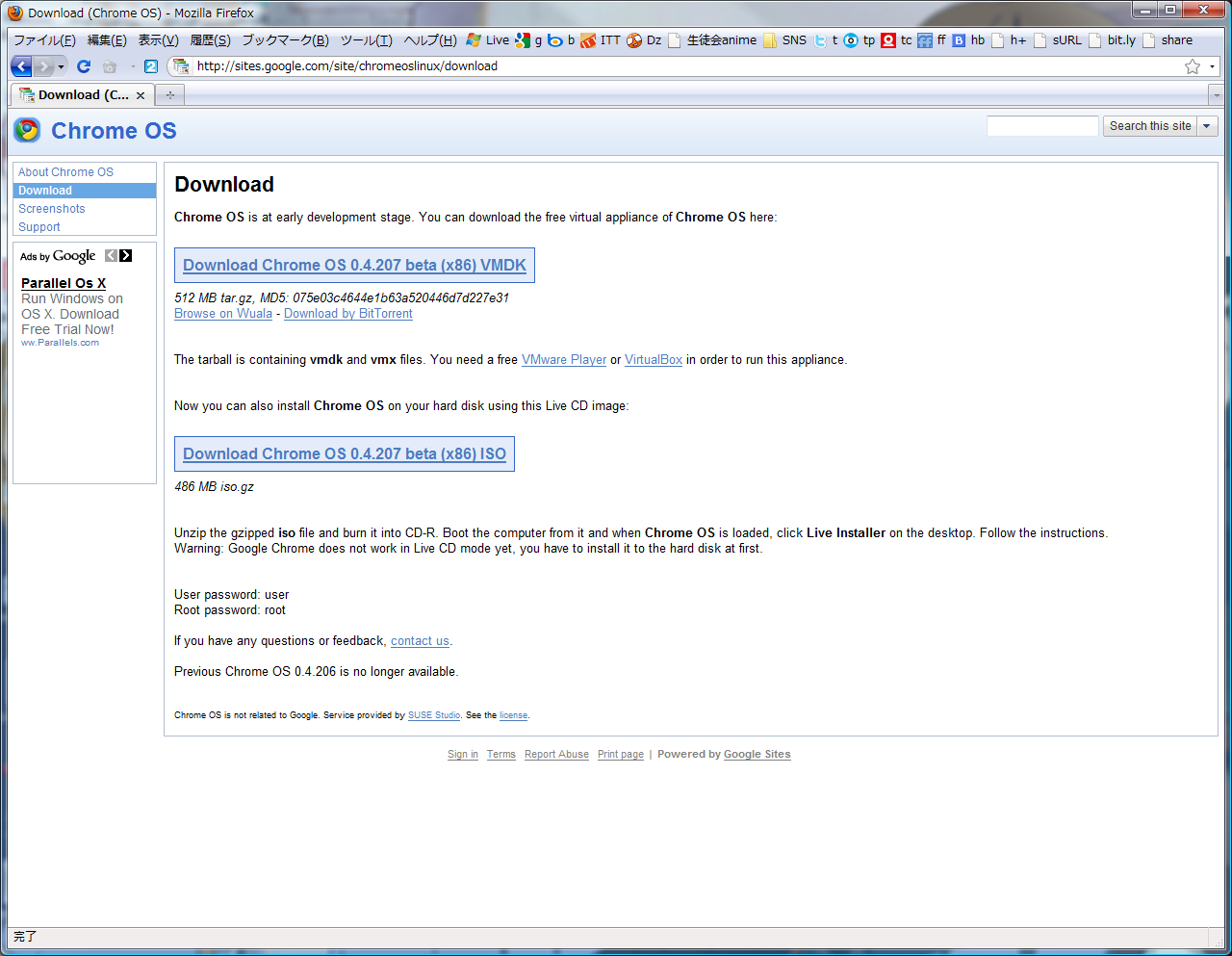Open the 表示(V) menu
1232x956 pixels.
pos(158,40)
